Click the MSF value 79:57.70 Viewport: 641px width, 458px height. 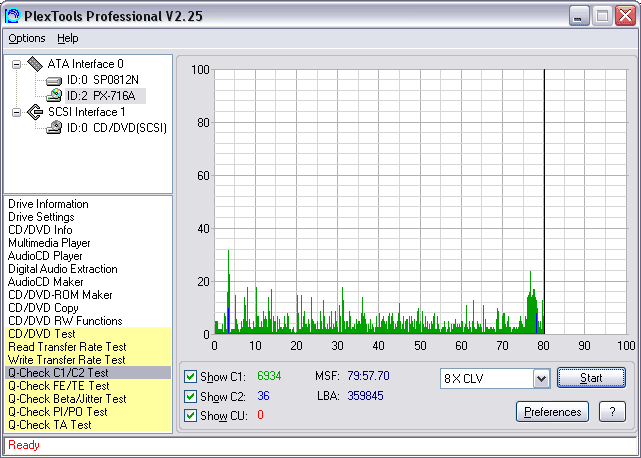pyautogui.click(x=368, y=376)
